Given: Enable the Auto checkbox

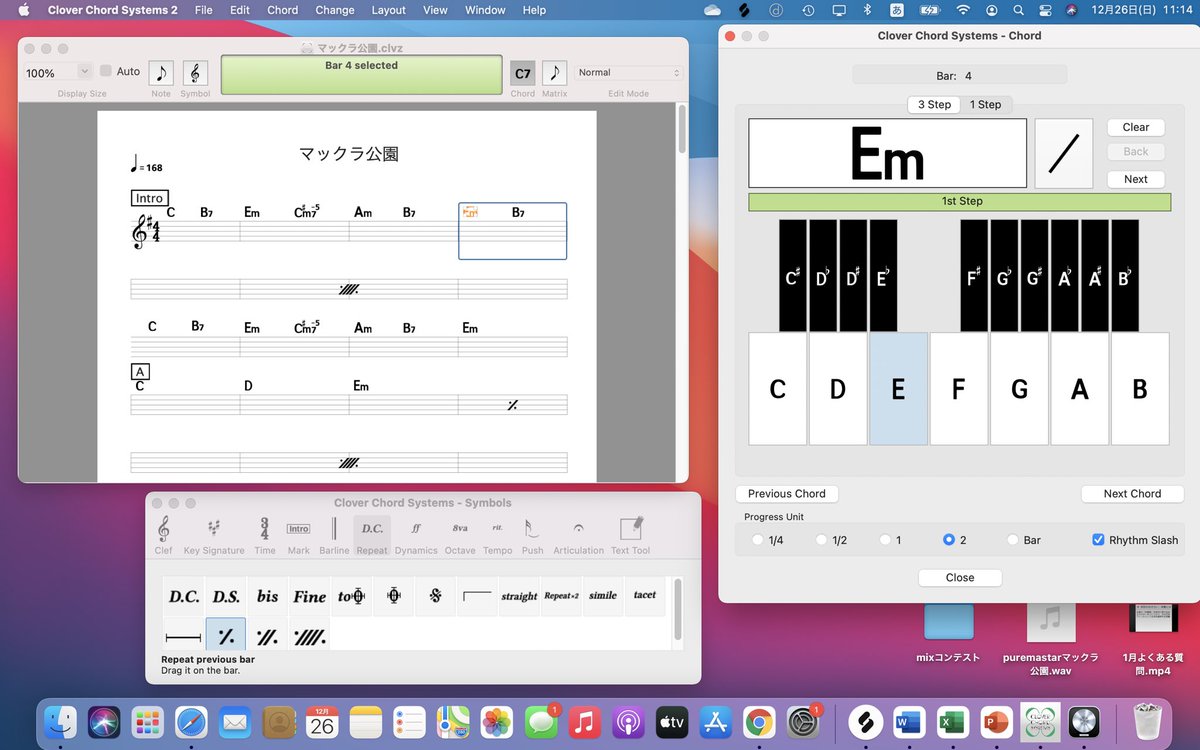Looking at the screenshot, I should point(106,71).
